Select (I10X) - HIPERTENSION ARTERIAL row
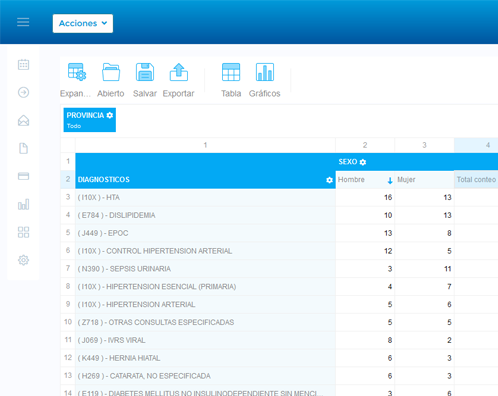 click(x=205, y=304)
